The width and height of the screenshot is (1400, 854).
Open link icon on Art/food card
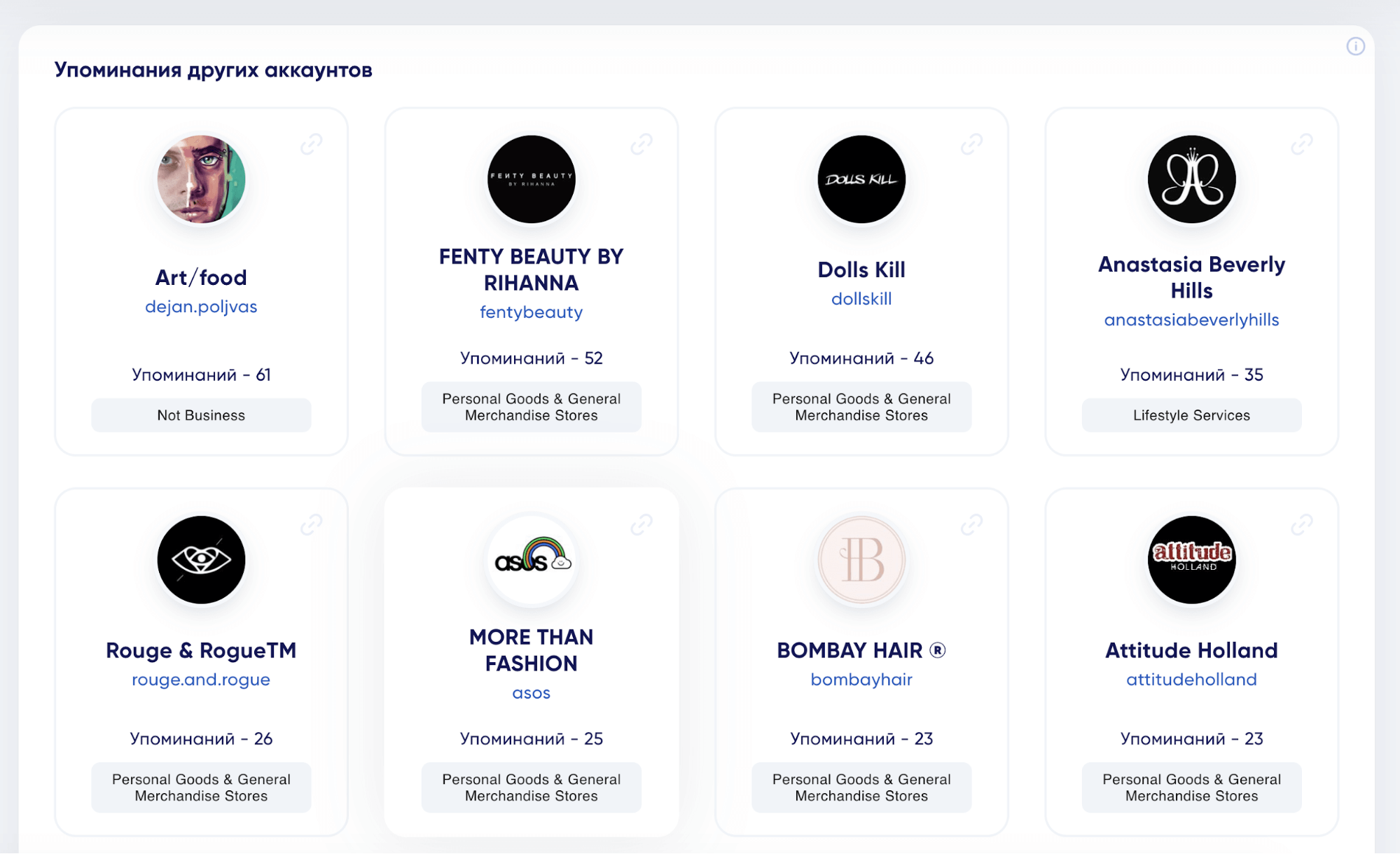coord(312,144)
